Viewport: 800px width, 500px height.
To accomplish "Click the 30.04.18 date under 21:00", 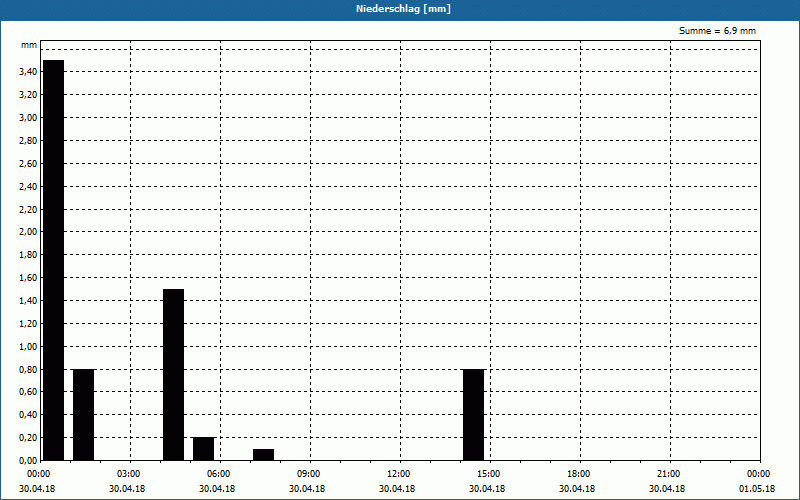I will click(x=667, y=489).
